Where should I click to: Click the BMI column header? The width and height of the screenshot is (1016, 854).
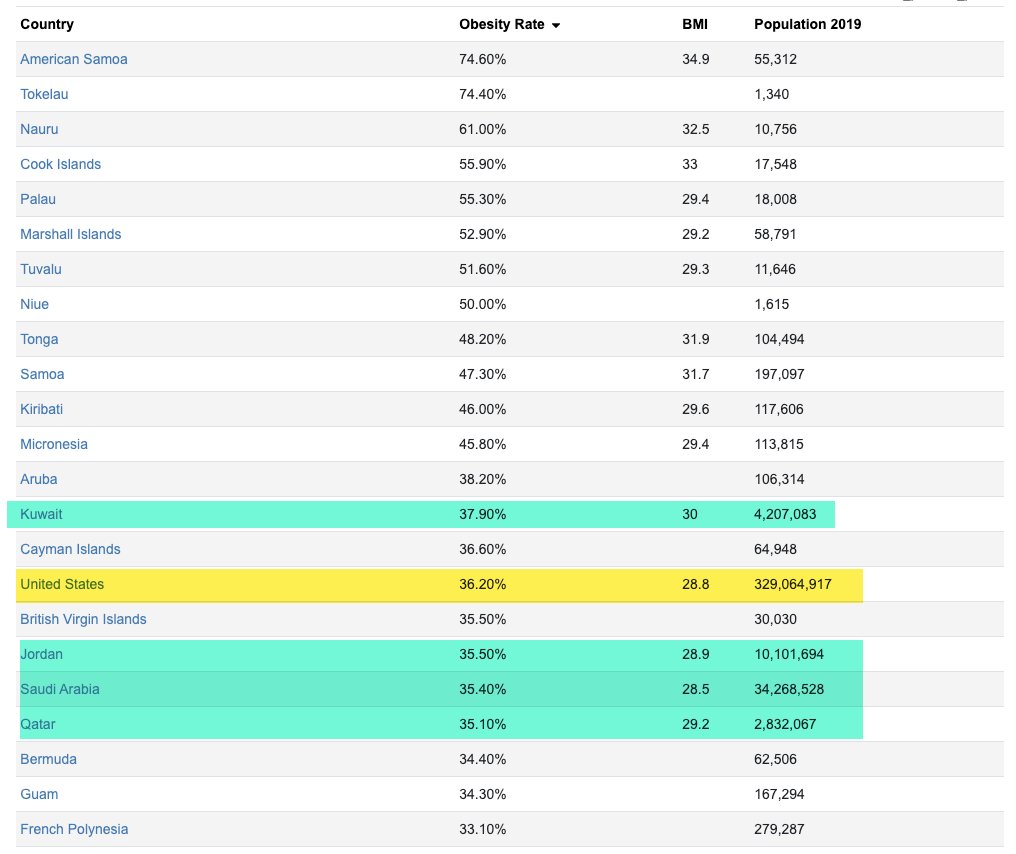pos(695,24)
